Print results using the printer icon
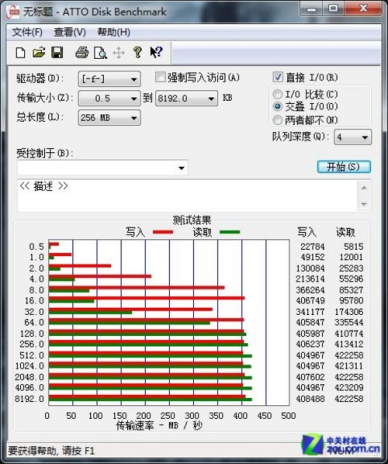 click(x=82, y=53)
